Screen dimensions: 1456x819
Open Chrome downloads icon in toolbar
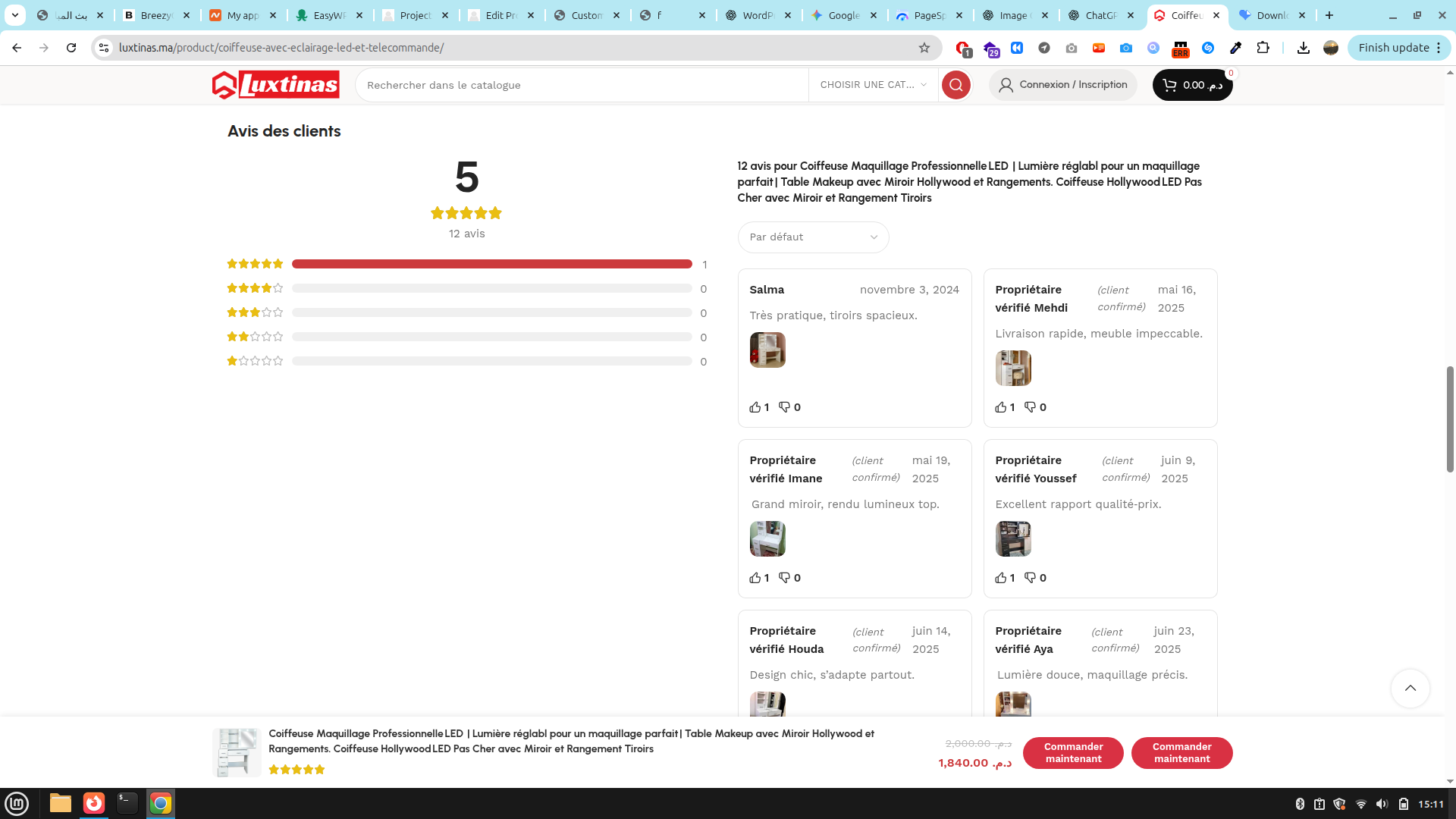1303,48
